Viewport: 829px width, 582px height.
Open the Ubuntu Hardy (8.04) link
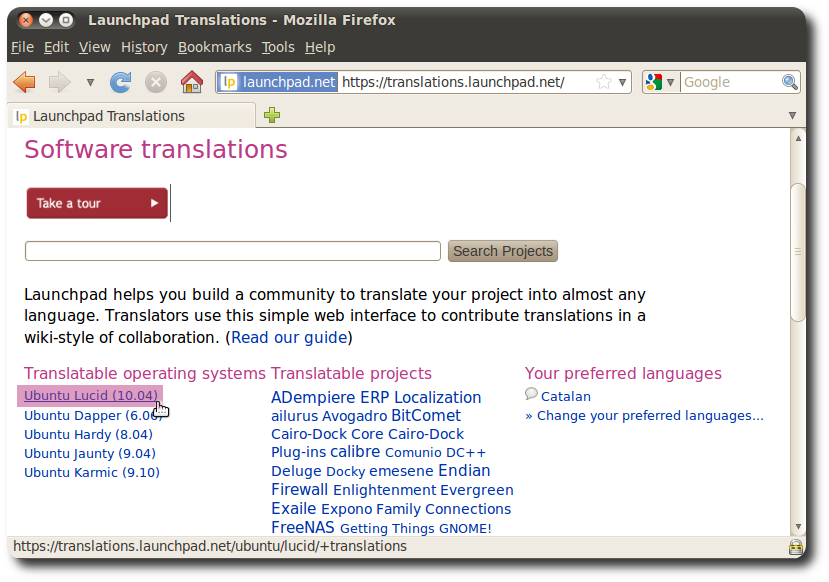point(88,435)
